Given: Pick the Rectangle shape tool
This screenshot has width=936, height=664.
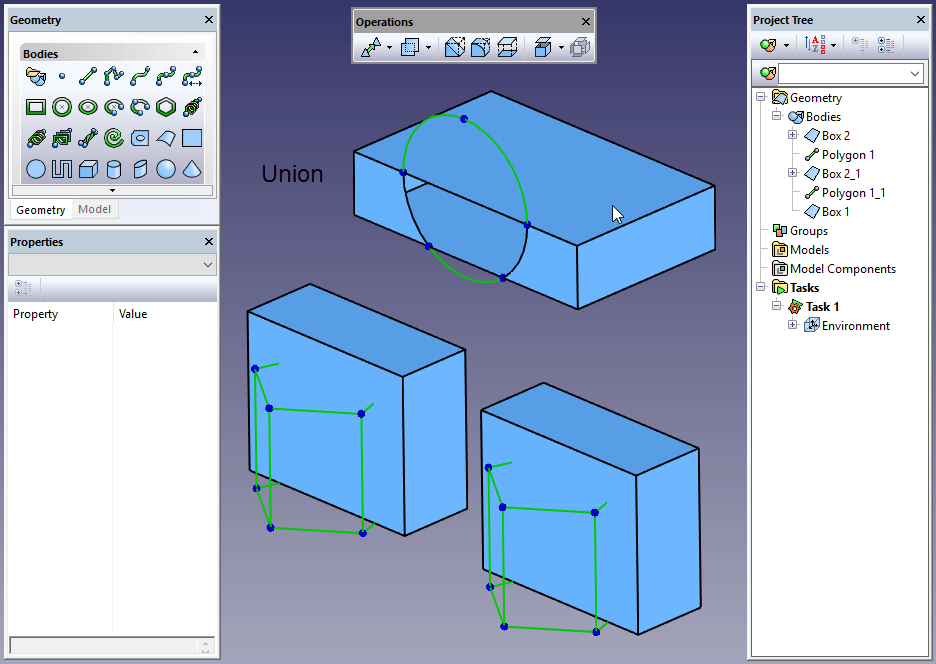Looking at the screenshot, I should pyautogui.click(x=36, y=107).
